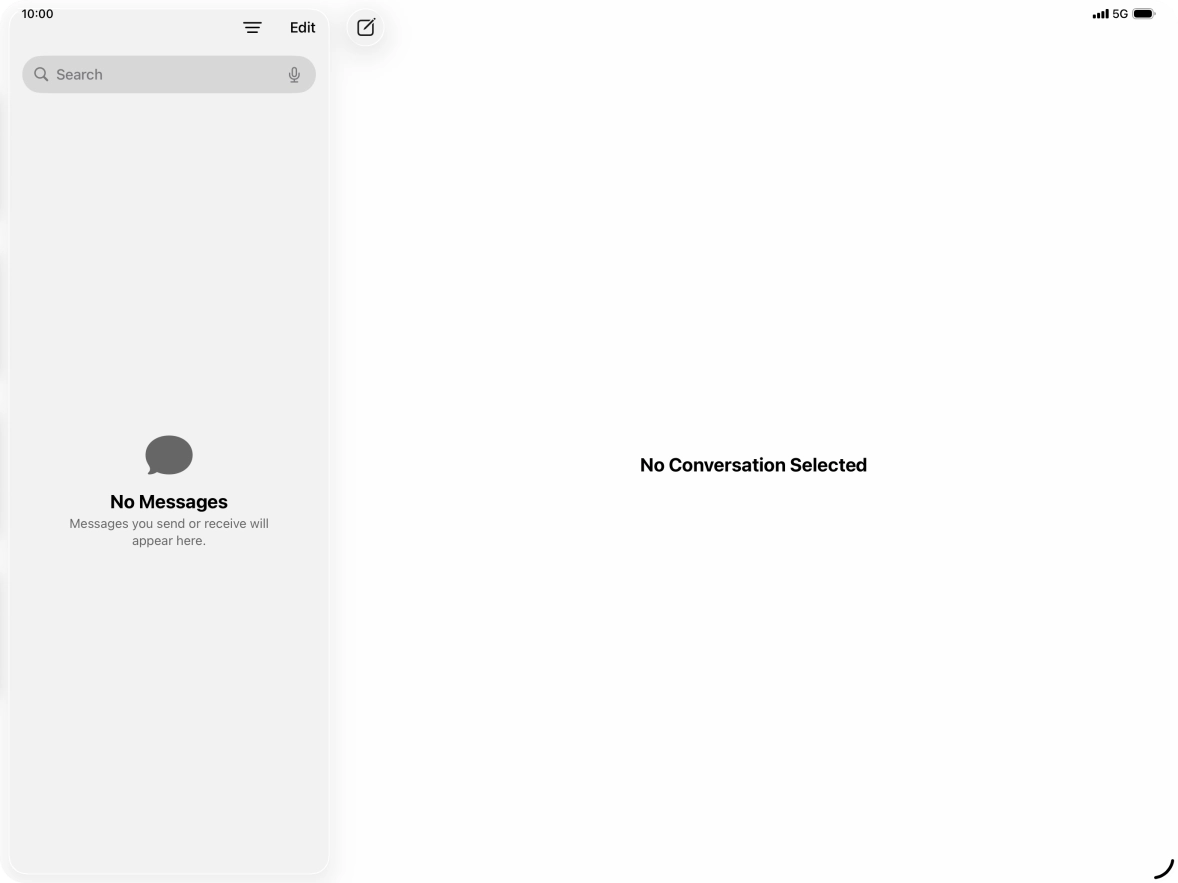Click the No Messages heading

pyautogui.click(x=169, y=501)
